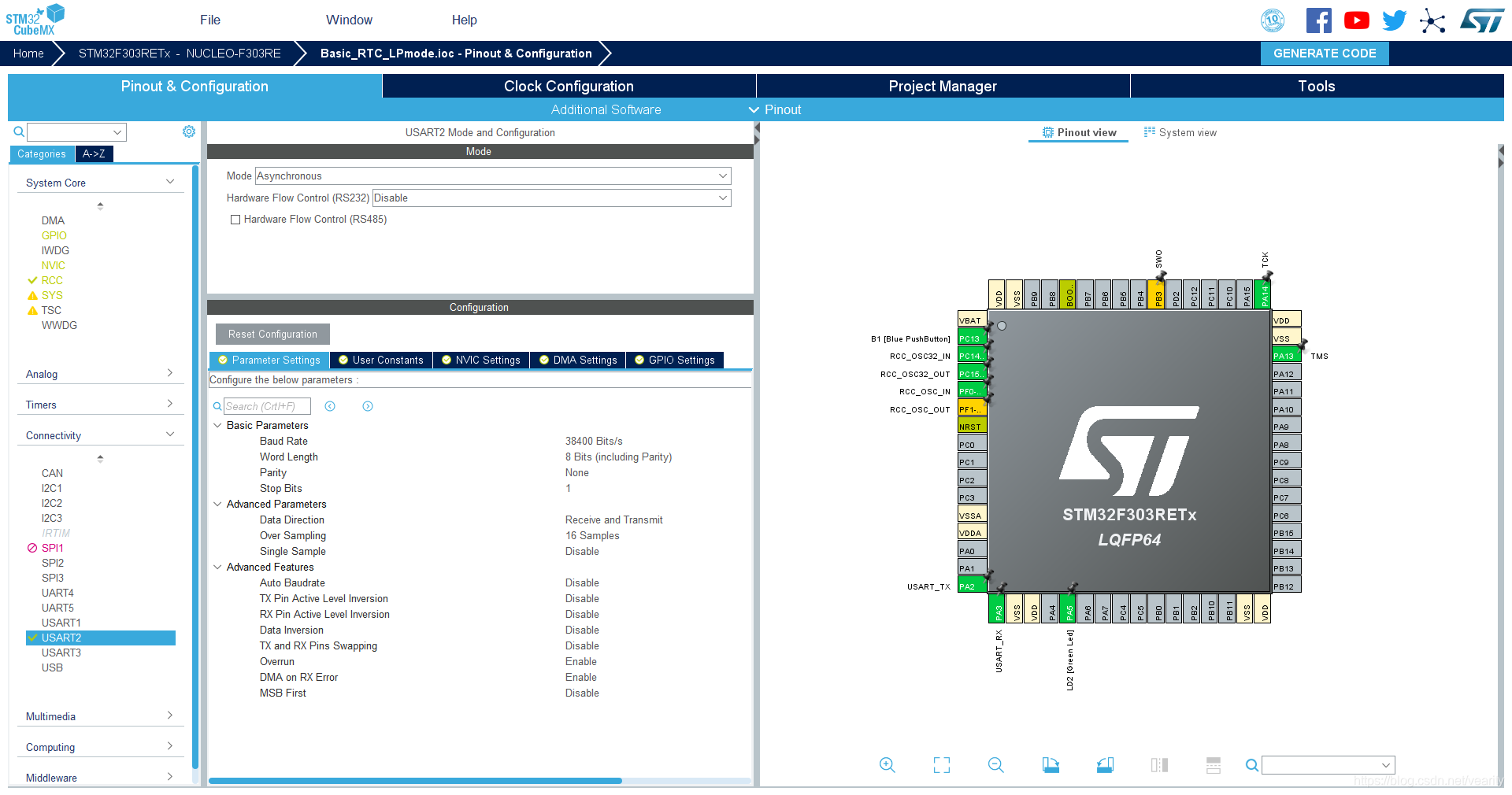Open Additional Software menu
This screenshot has width=1512, height=795.
tap(606, 110)
